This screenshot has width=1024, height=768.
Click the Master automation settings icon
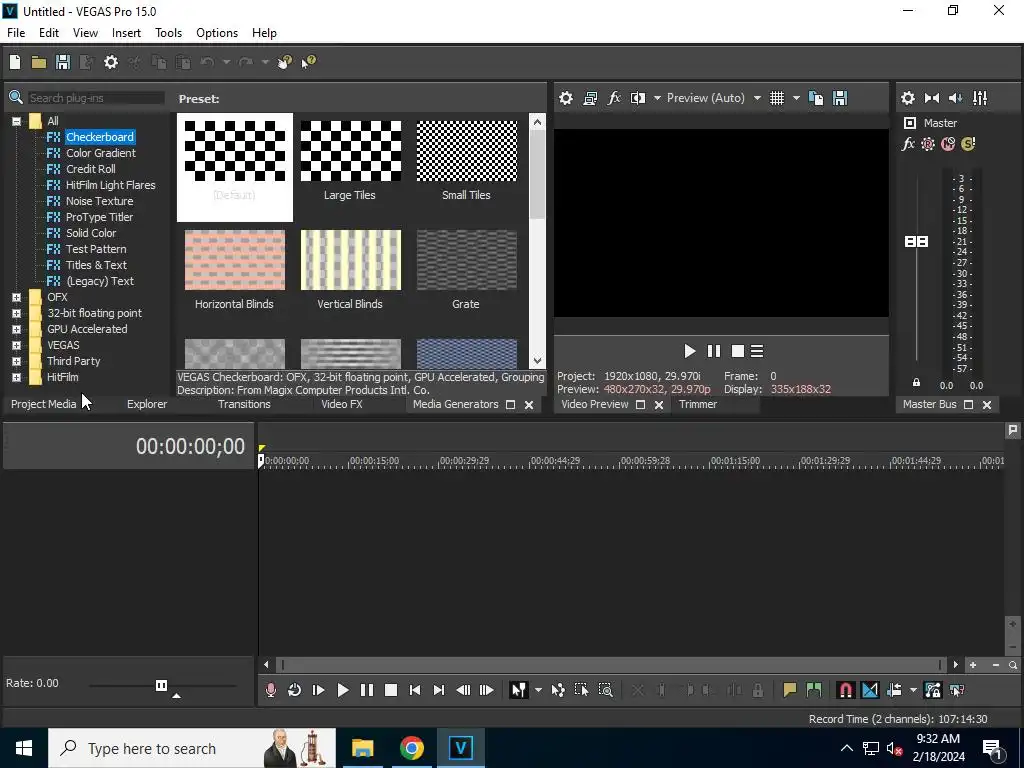tap(927, 144)
